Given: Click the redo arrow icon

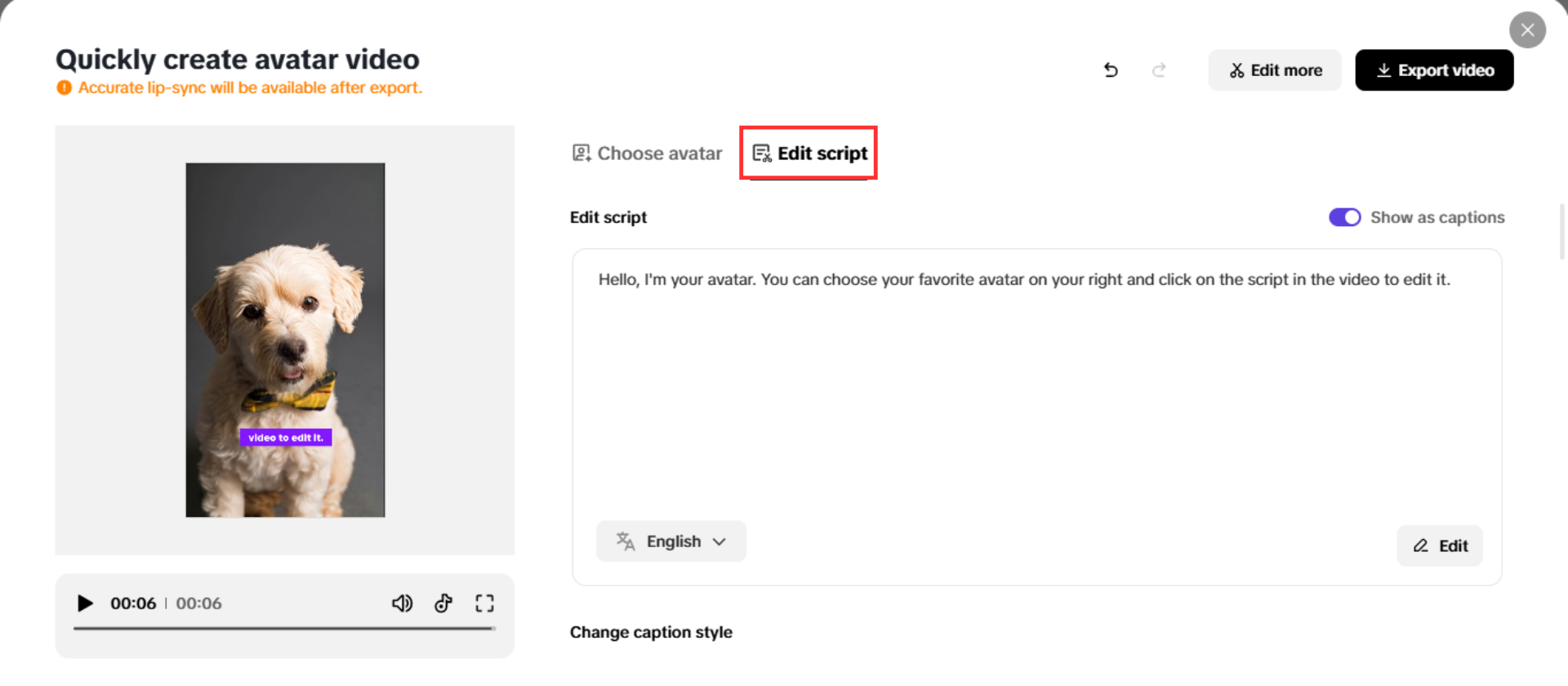Looking at the screenshot, I should 1159,70.
